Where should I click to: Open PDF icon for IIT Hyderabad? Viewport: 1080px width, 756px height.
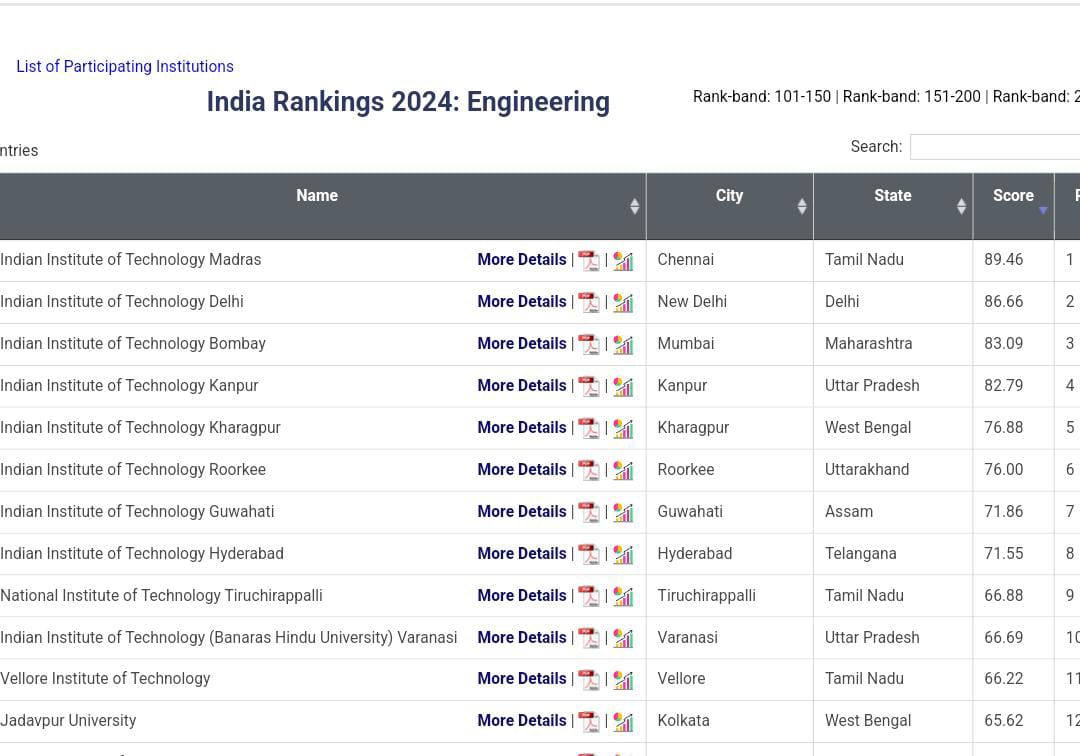point(589,555)
